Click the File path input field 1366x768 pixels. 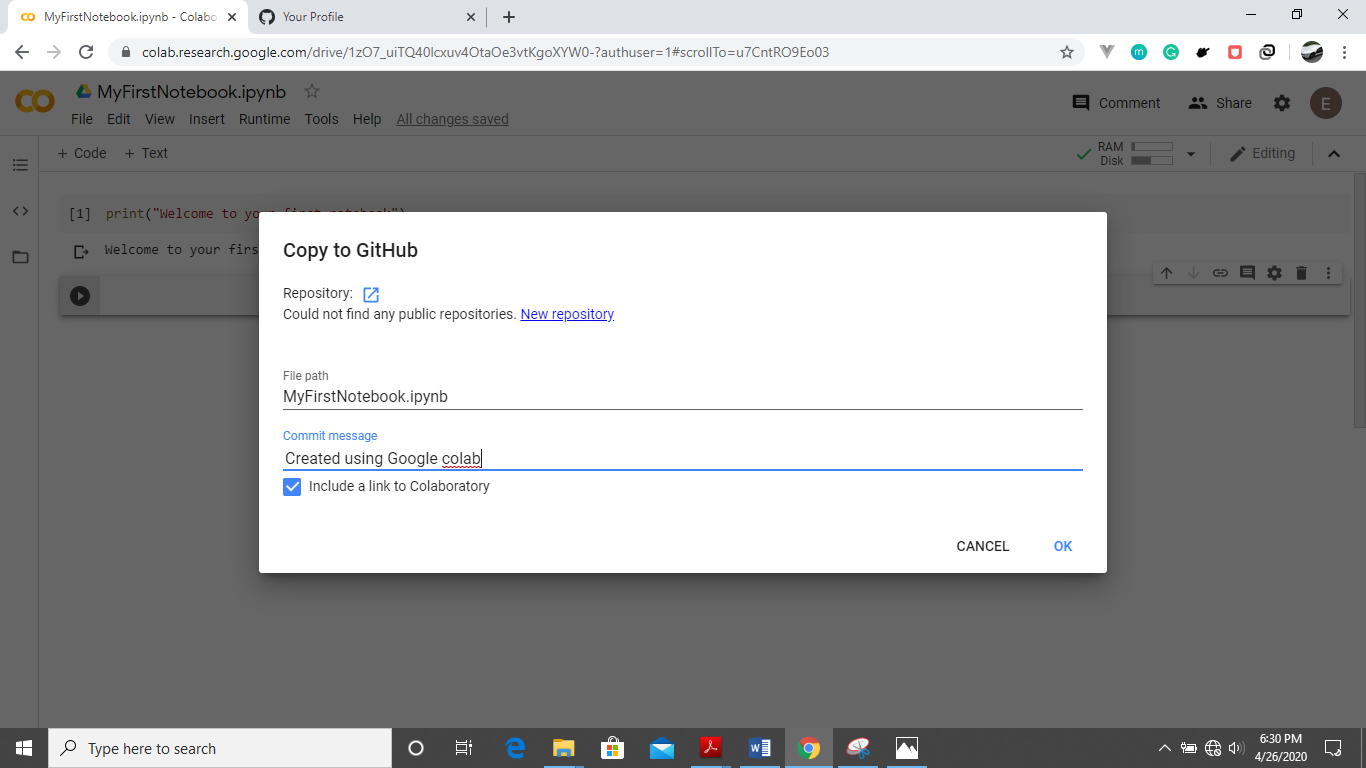(x=683, y=396)
